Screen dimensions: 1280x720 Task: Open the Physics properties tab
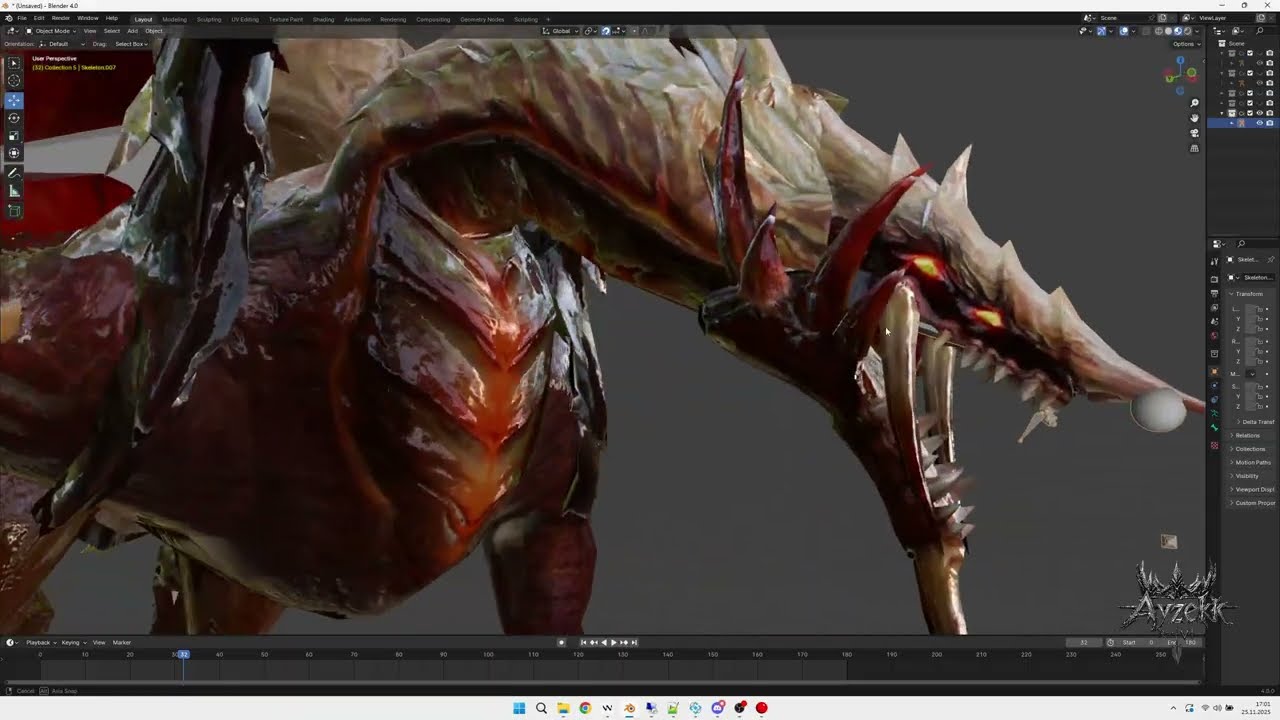tap(1215, 385)
